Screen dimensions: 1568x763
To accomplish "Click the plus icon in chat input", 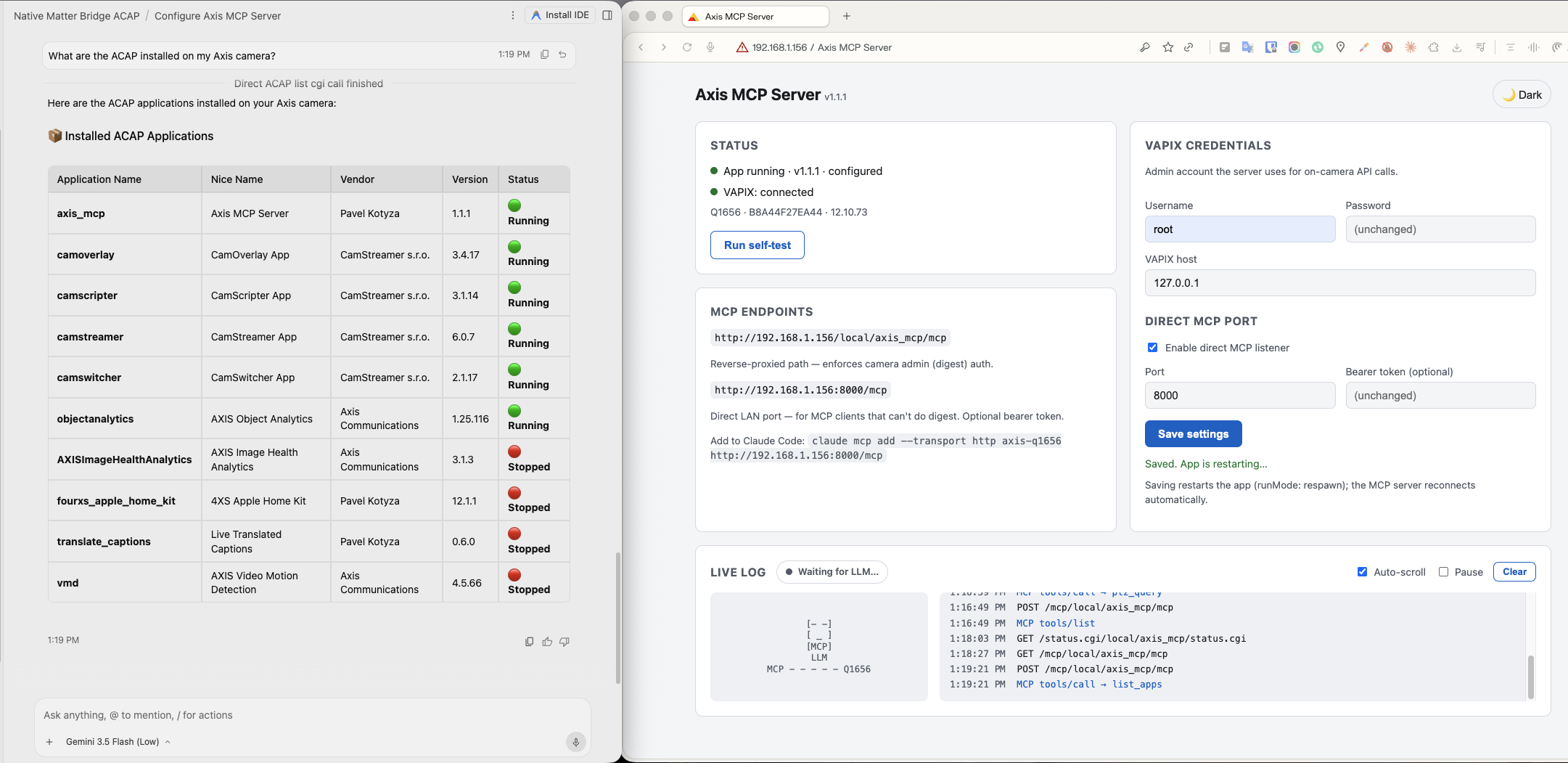I will (49, 742).
